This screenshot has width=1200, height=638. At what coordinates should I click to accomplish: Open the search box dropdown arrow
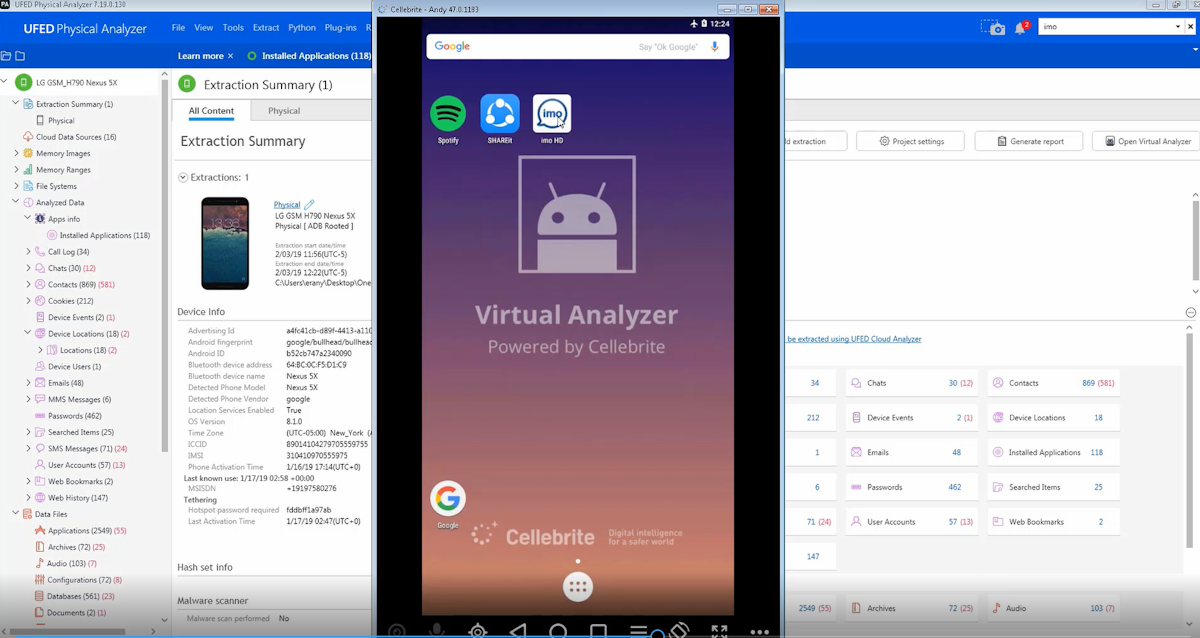(1177, 27)
